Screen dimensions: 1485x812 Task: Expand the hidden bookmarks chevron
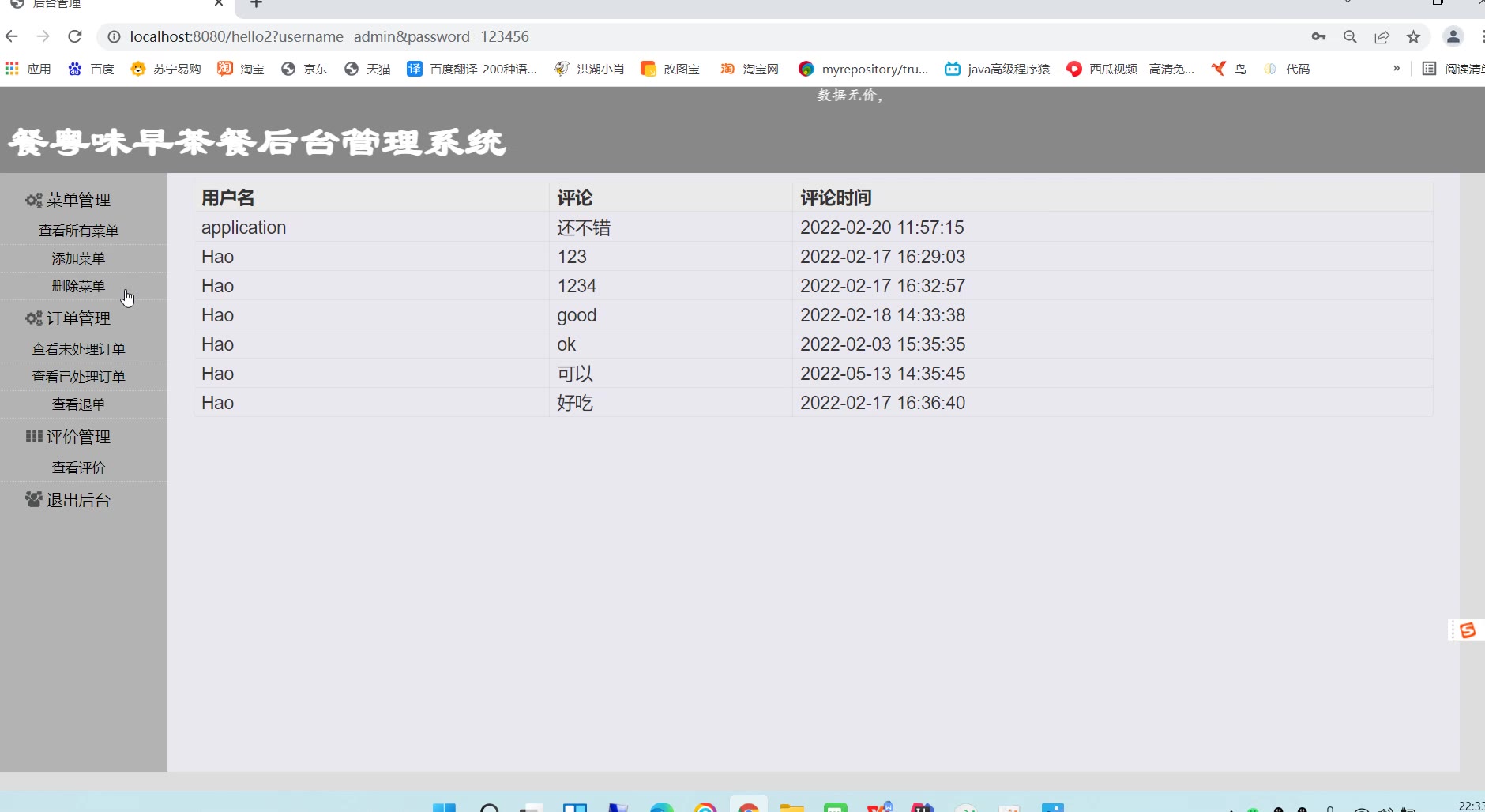pyautogui.click(x=1397, y=68)
